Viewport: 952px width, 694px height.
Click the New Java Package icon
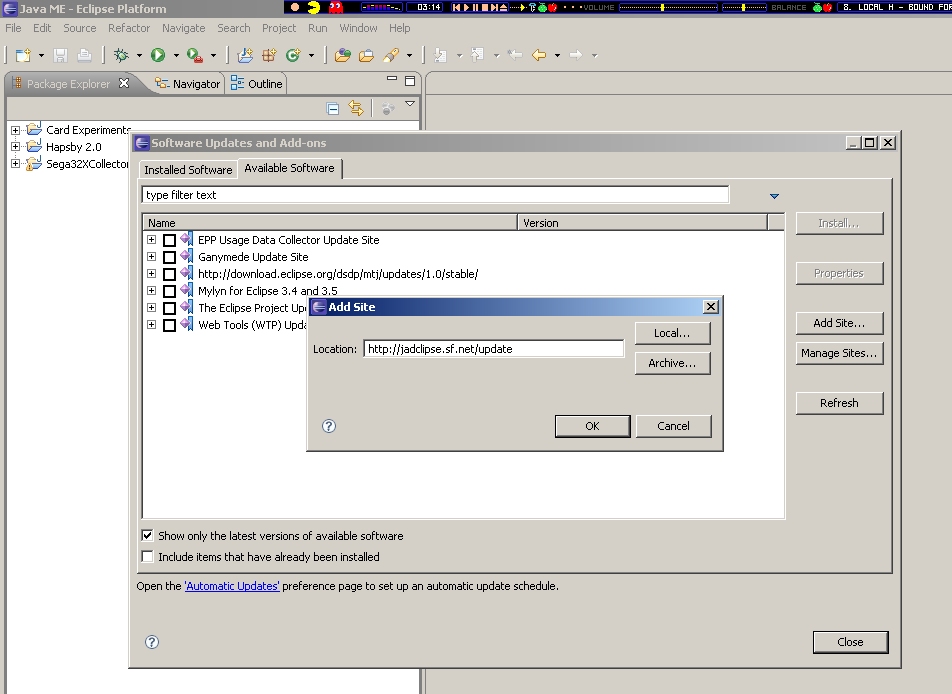coord(269,55)
